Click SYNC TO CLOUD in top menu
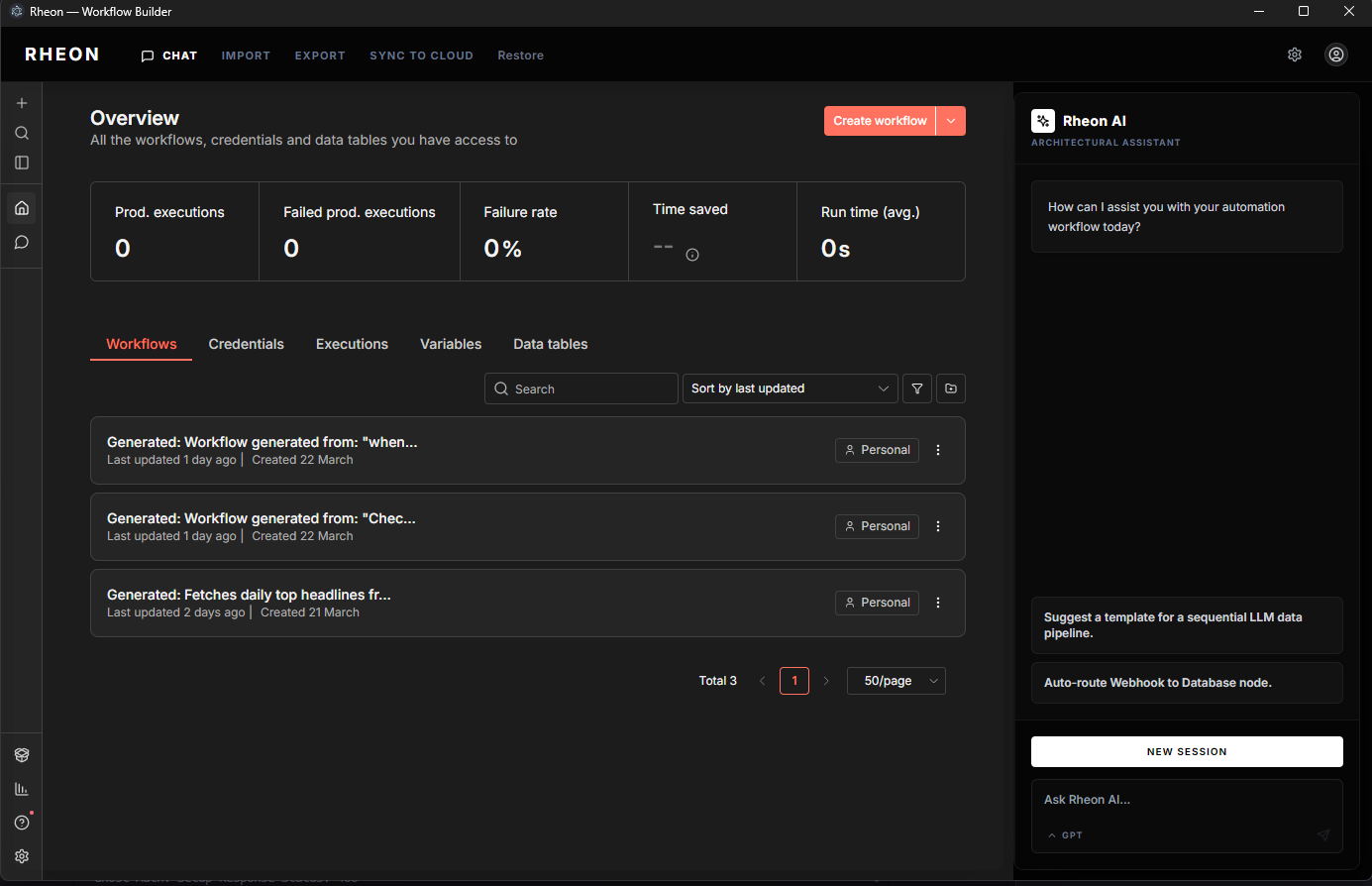 click(421, 55)
